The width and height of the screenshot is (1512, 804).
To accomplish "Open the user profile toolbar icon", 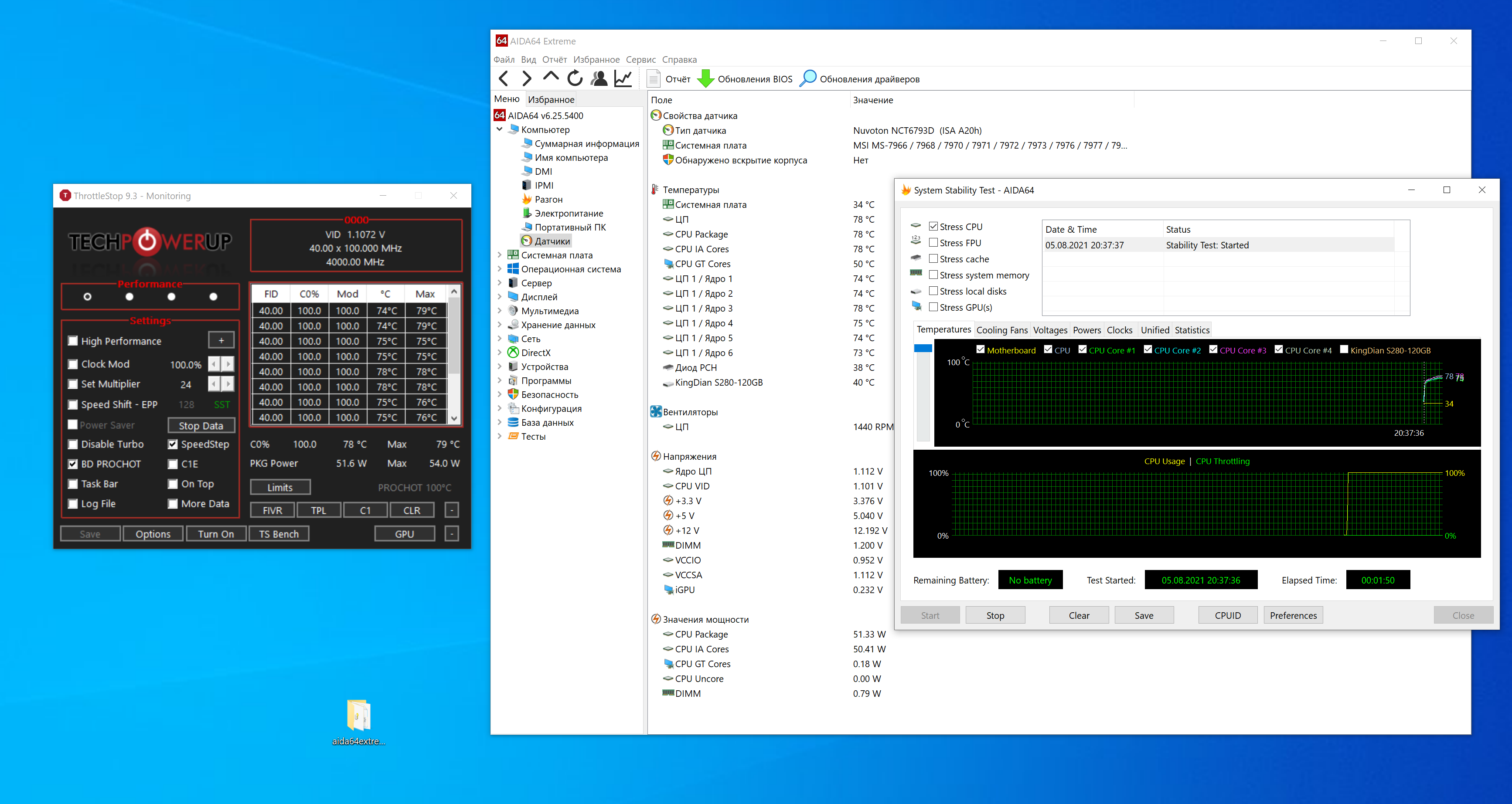I will click(x=599, y=78).
